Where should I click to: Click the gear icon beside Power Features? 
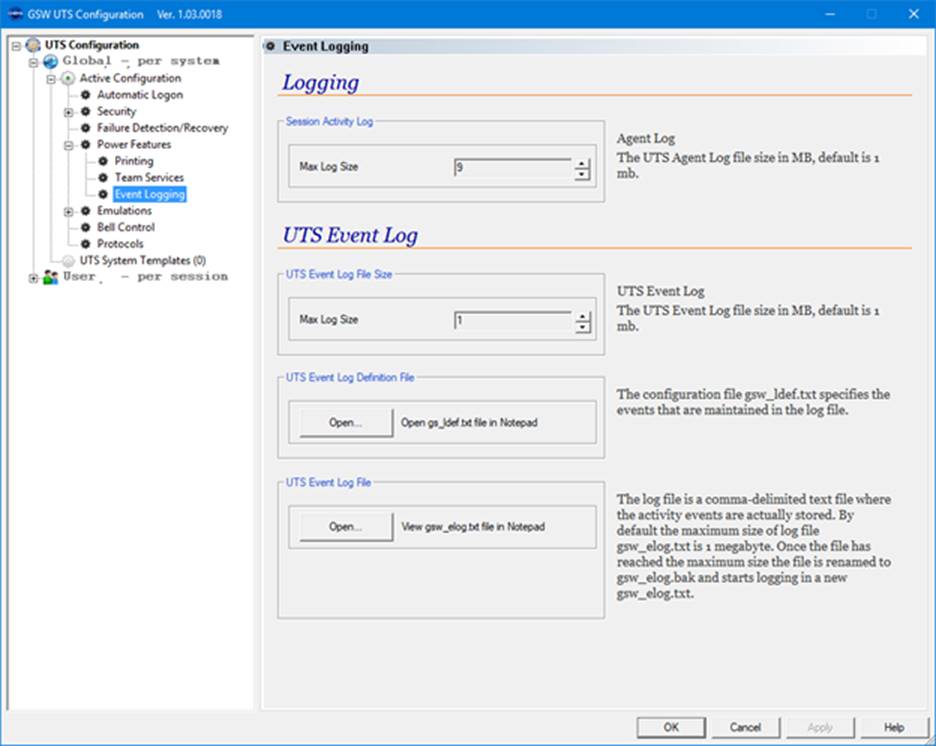pyautogui.click(x=85, y=144)
